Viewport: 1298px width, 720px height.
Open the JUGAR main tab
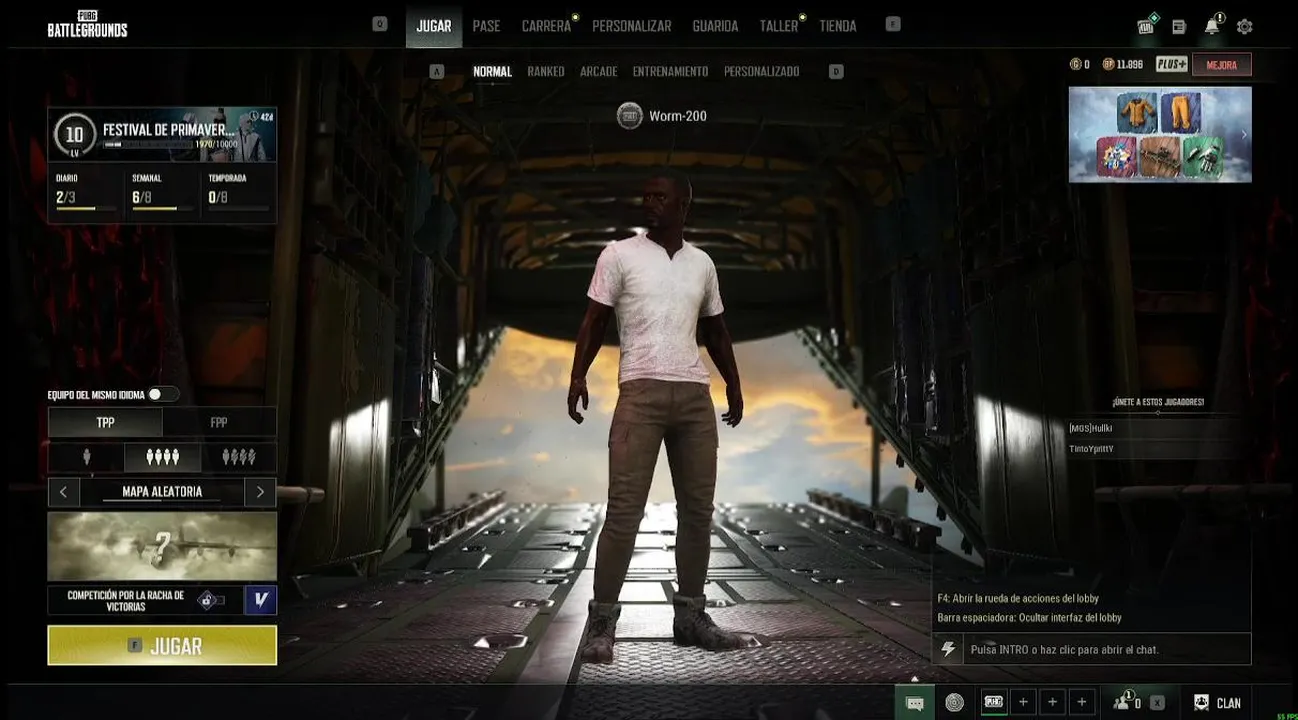pyautogui.click(x=434, y=26)
